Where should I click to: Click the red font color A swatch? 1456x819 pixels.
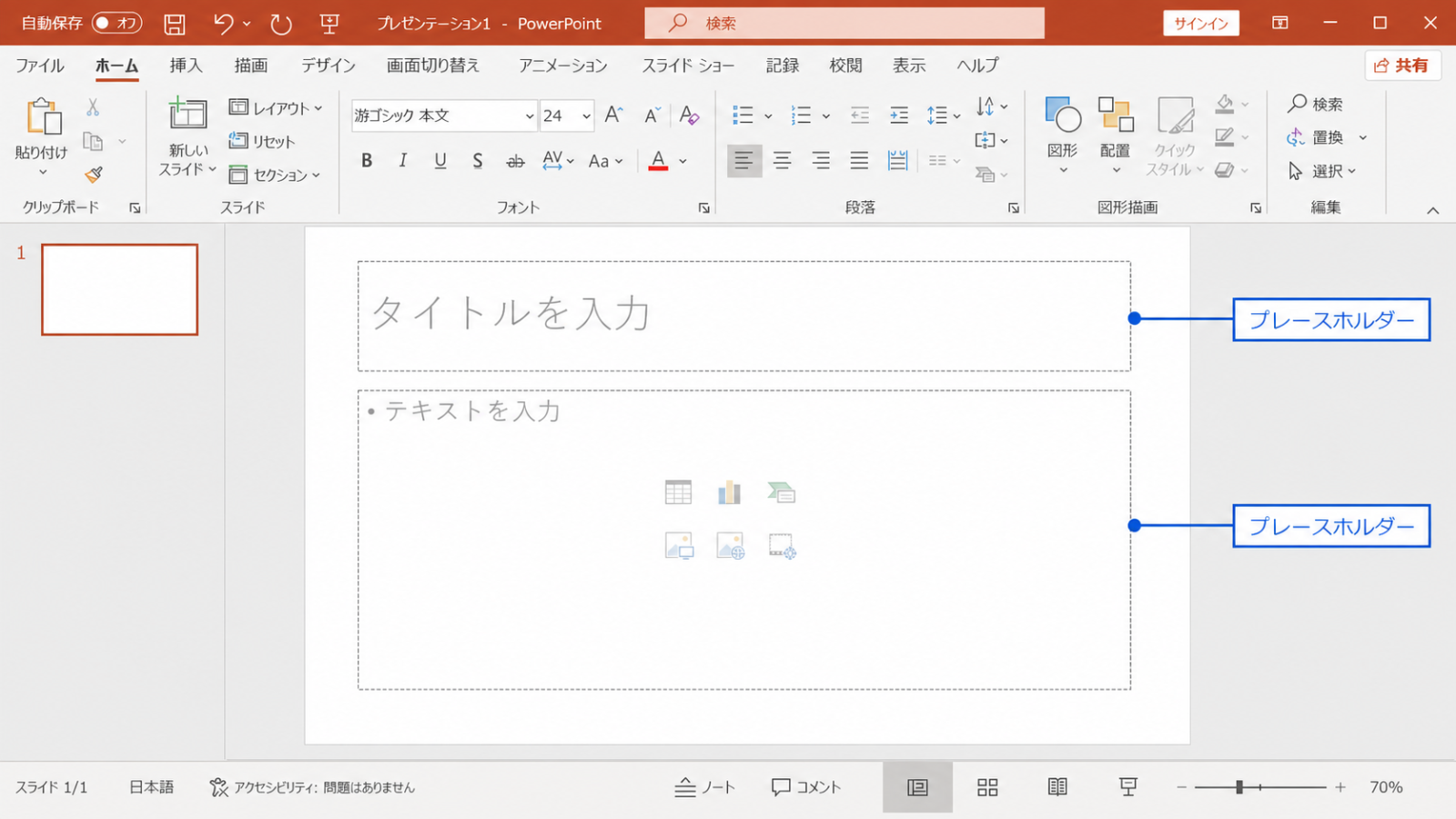(659, 161)
